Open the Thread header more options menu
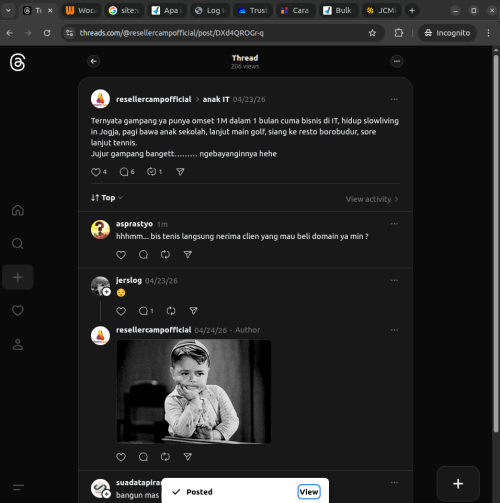Screen dimensions: 500x503 pyautogui.click(x=397, y=61)
